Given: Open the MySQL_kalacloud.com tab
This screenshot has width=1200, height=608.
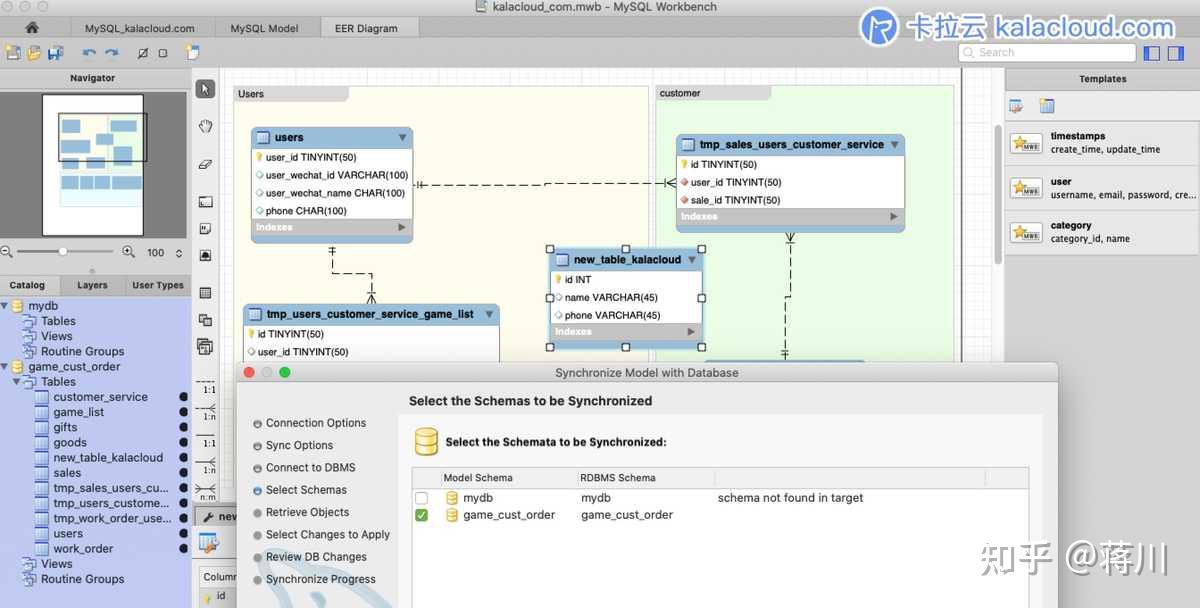Looking at the screenshot, I should [139, 28].
